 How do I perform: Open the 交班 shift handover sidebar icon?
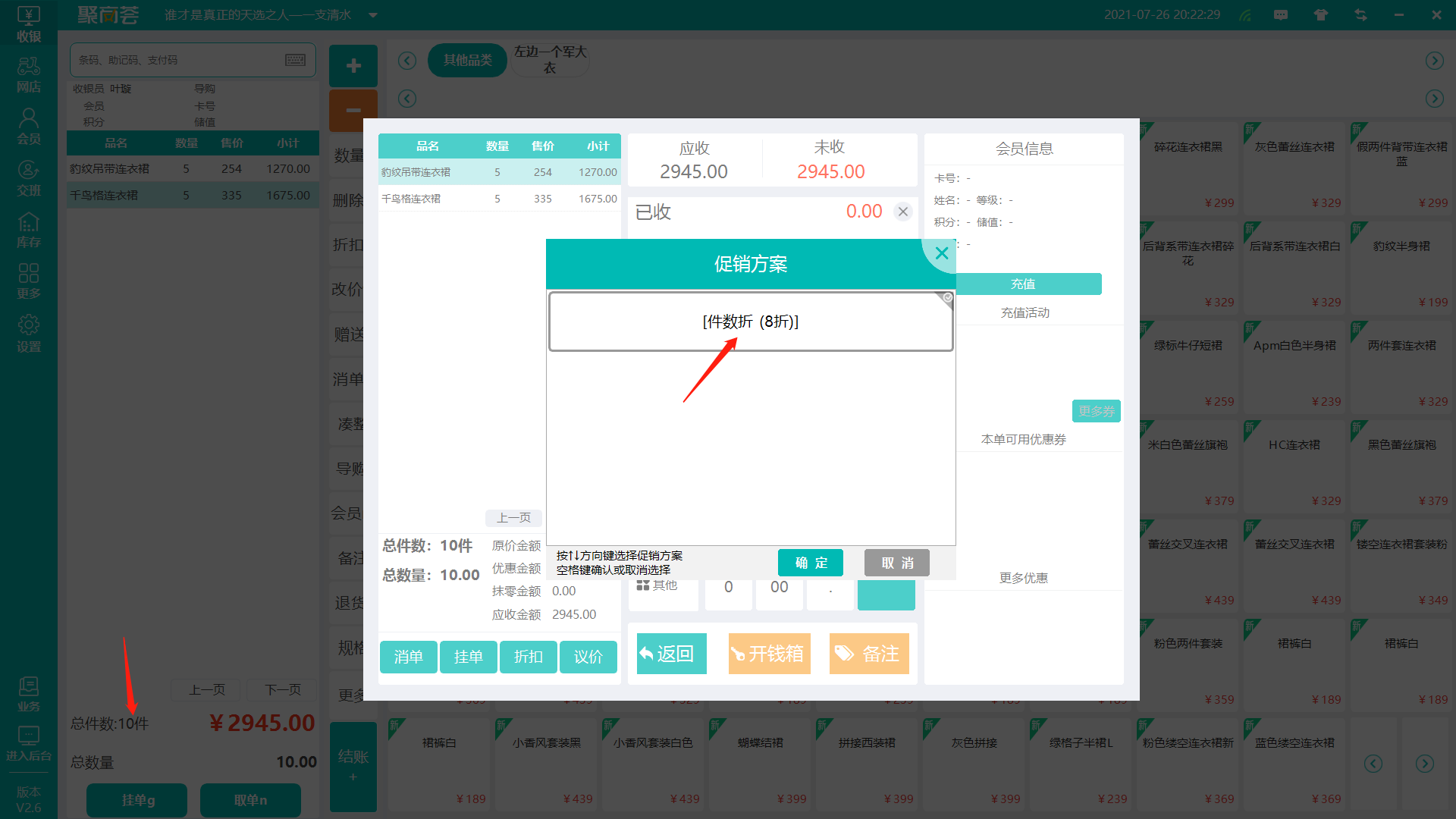[29, 178]
